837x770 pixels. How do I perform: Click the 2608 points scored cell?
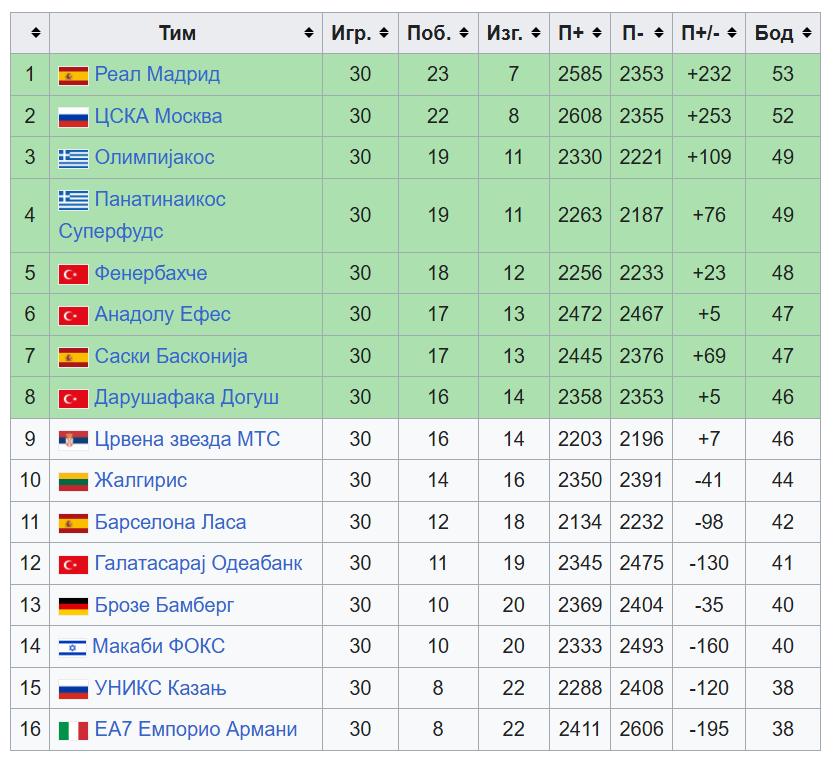(580, 116)
